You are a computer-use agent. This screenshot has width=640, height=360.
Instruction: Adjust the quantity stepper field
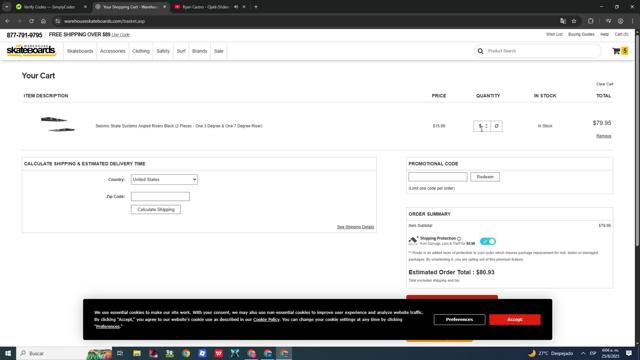pyautogui.click(x=482, y=126)
